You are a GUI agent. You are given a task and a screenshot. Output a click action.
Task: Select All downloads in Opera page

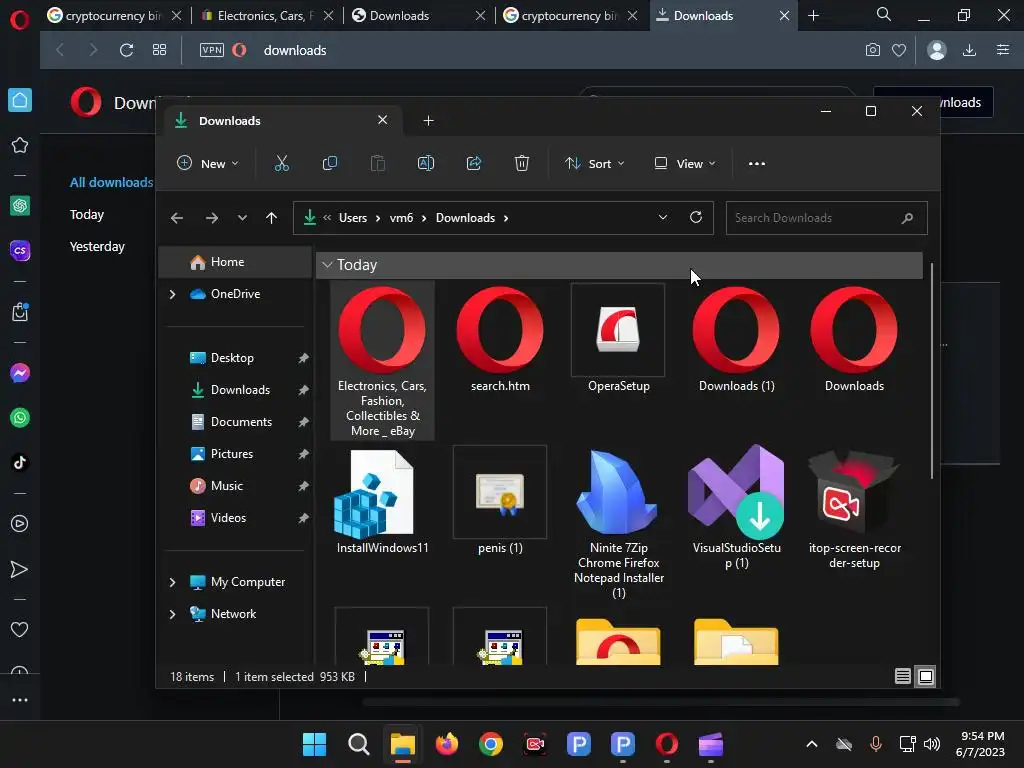coord(111,183)
